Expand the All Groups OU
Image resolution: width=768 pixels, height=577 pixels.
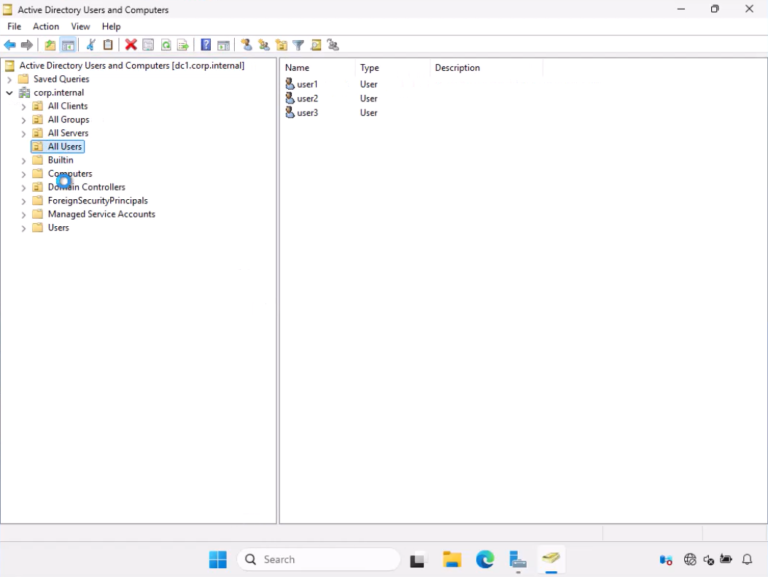[x=24, y=120]
